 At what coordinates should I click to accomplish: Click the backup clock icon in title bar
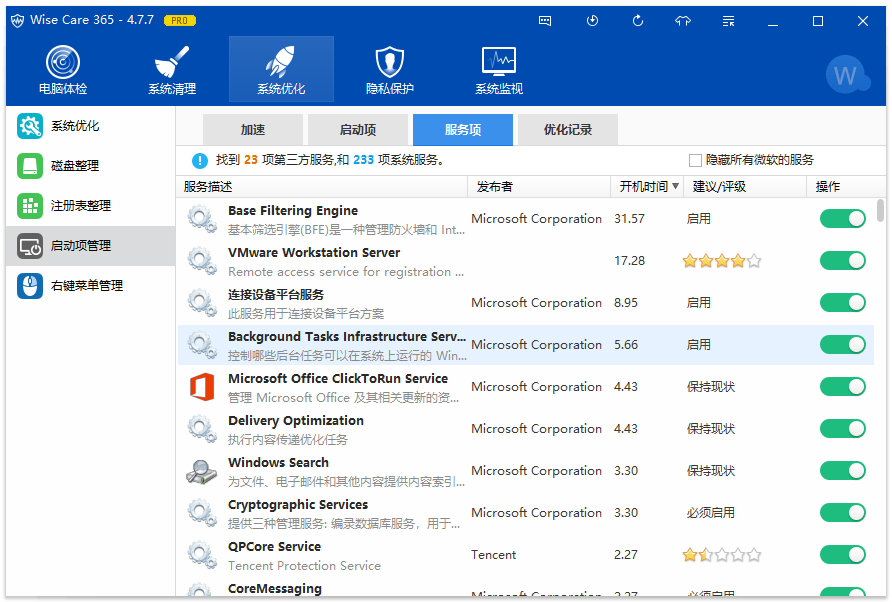pos(592,21)
